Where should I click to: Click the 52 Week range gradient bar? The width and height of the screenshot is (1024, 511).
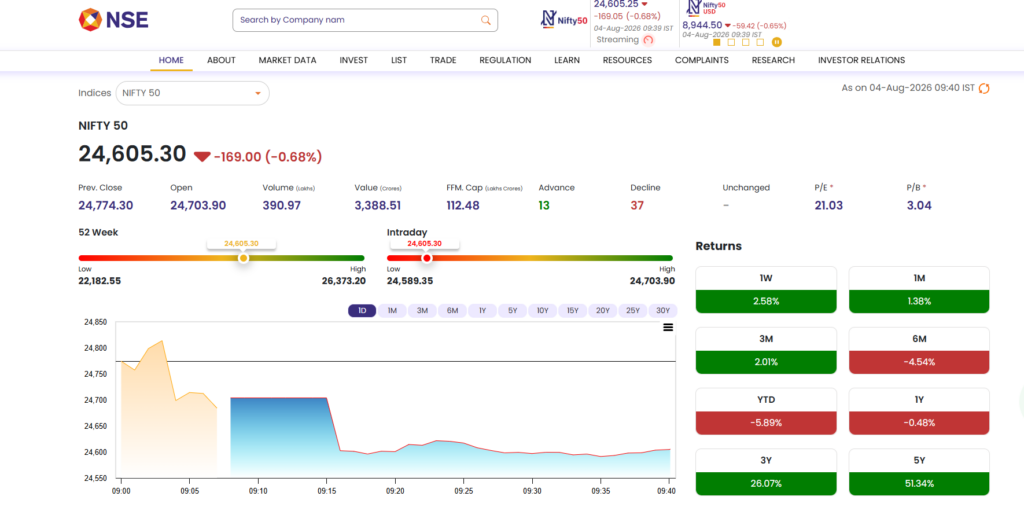click(221, 258)
